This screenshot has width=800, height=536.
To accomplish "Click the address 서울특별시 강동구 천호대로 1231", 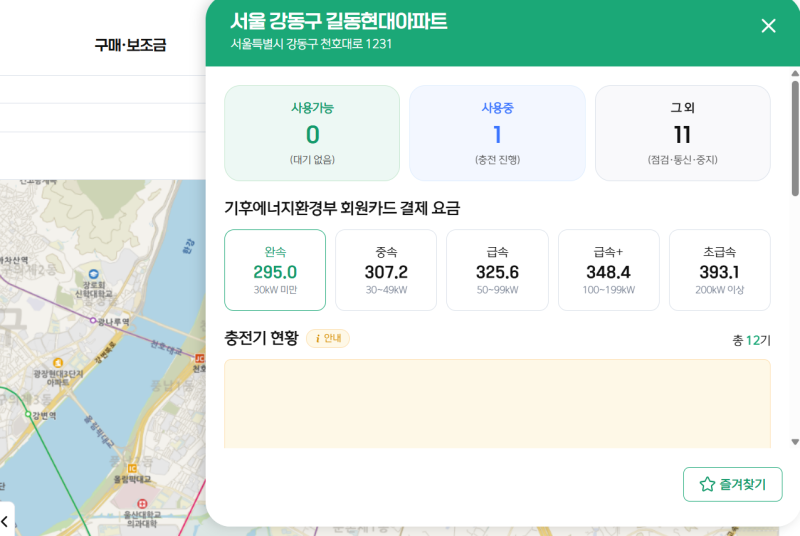I will [311, 44].
